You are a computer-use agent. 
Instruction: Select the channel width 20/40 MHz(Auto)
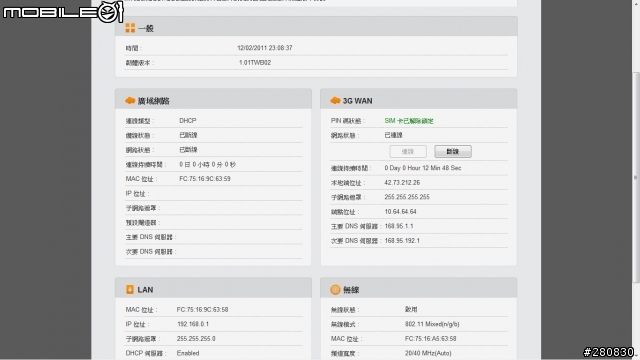(428, 353)
